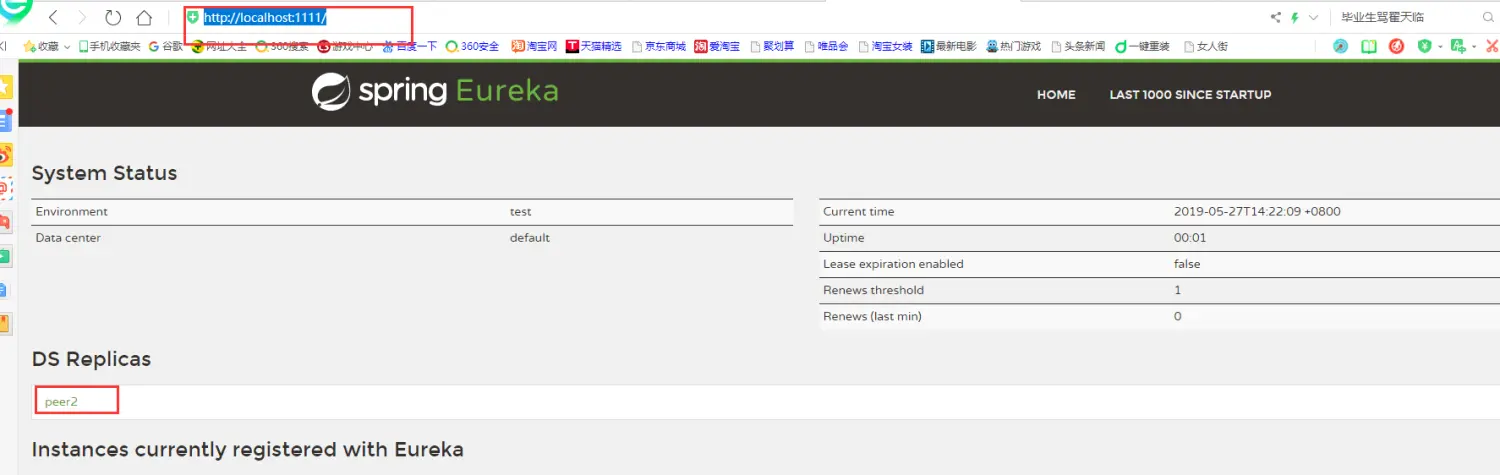Click the Renews (last min) row label
This screenshot has height=475, width=1500.
[x=872, y=316]
